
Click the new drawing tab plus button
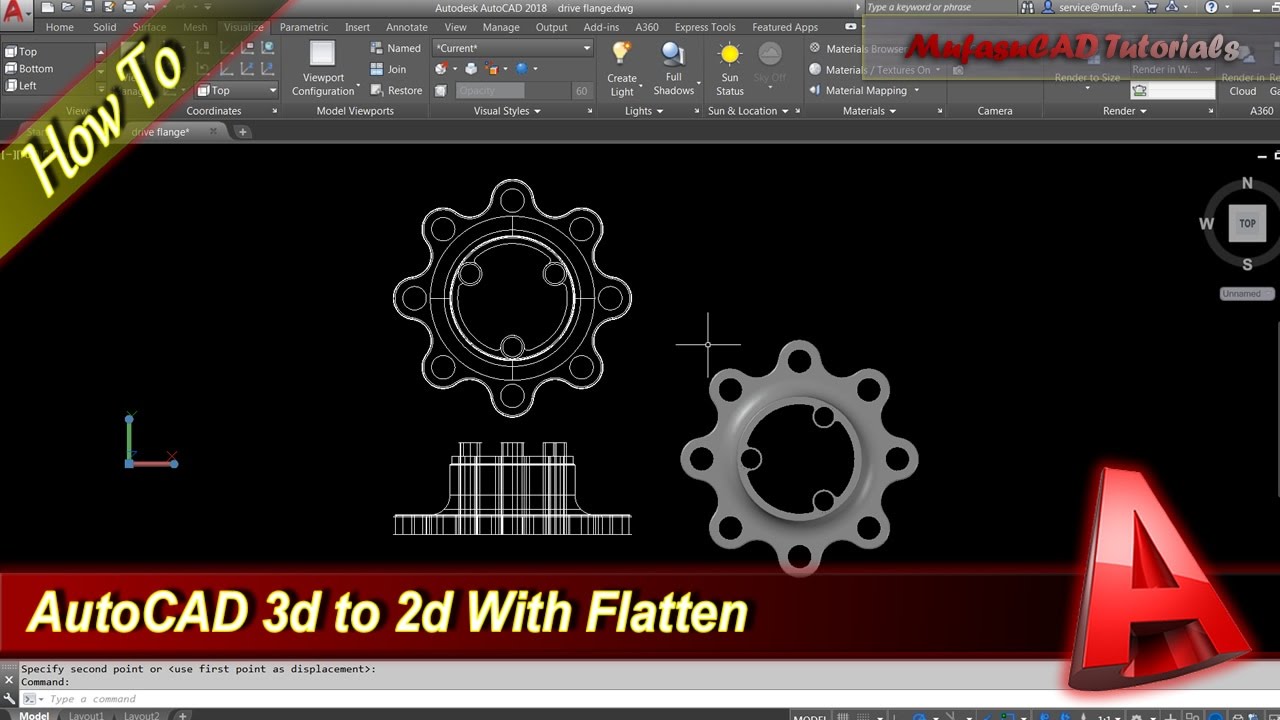click(x=243, y=132)
